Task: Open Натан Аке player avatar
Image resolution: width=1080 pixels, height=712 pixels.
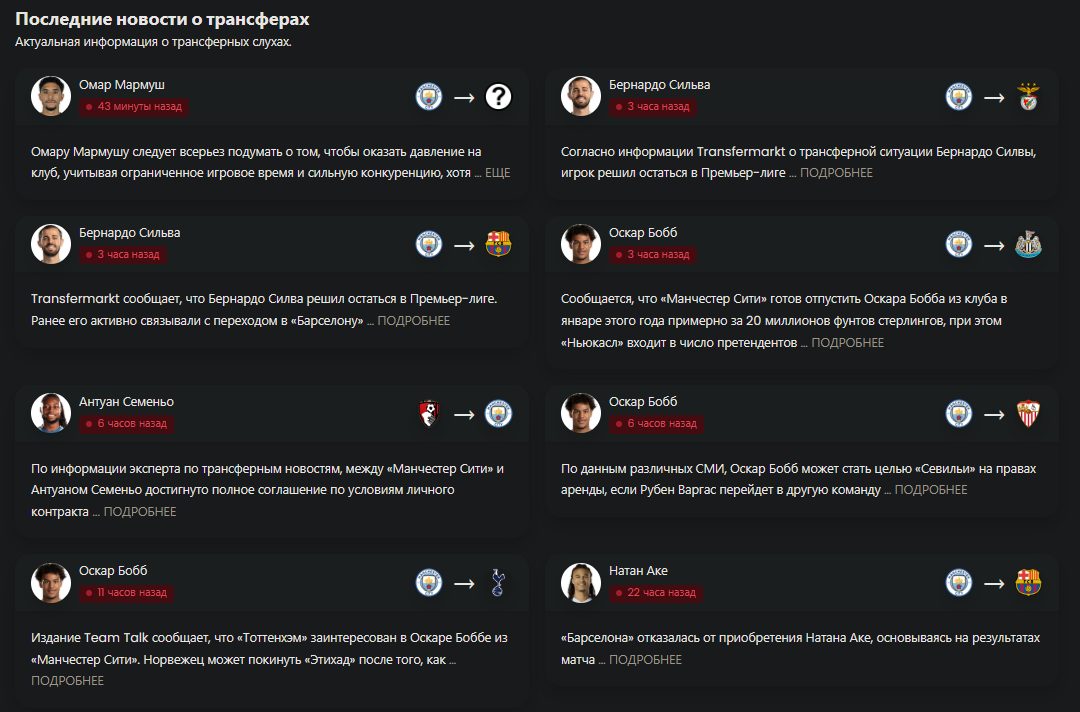Action: (x=581, y=582)
